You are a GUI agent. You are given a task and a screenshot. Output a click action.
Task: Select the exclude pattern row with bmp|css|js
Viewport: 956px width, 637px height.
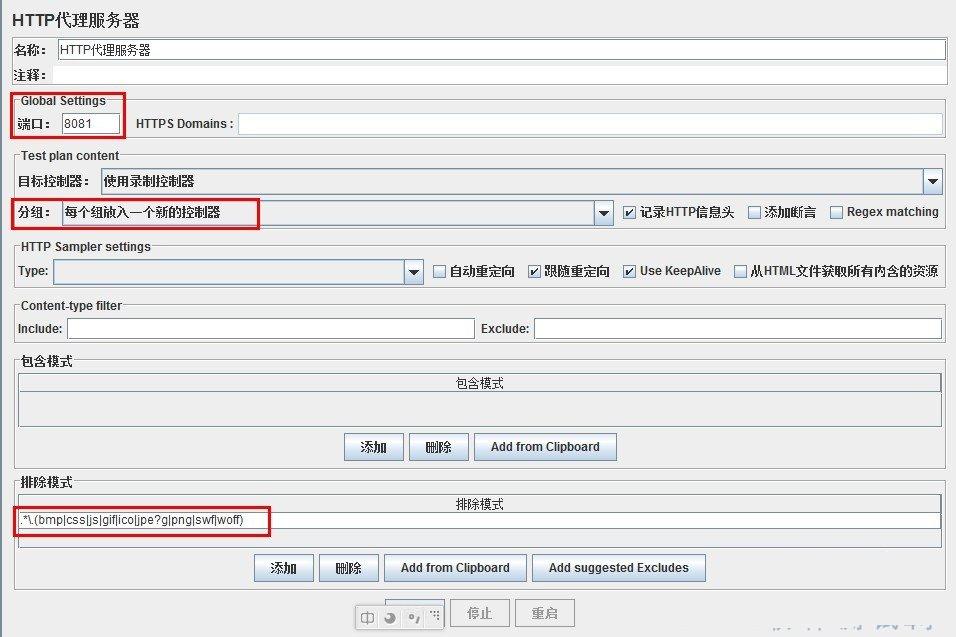(x=478, y=520)
